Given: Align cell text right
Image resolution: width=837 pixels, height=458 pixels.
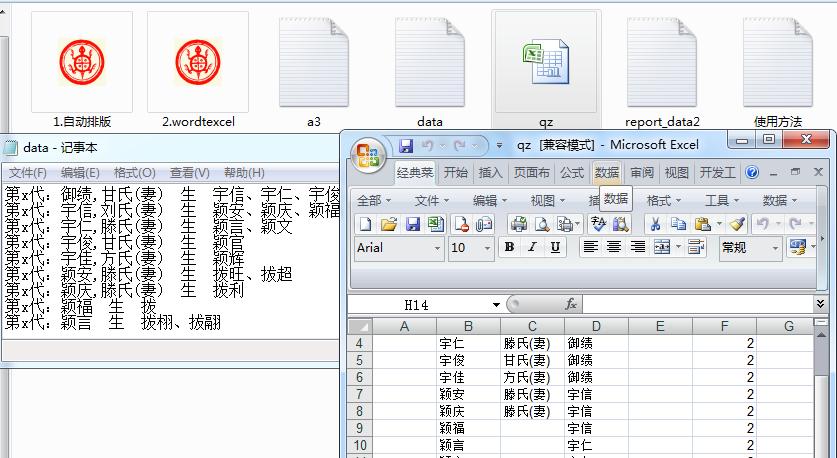Looking at the screenshot, I should (637, 247).
